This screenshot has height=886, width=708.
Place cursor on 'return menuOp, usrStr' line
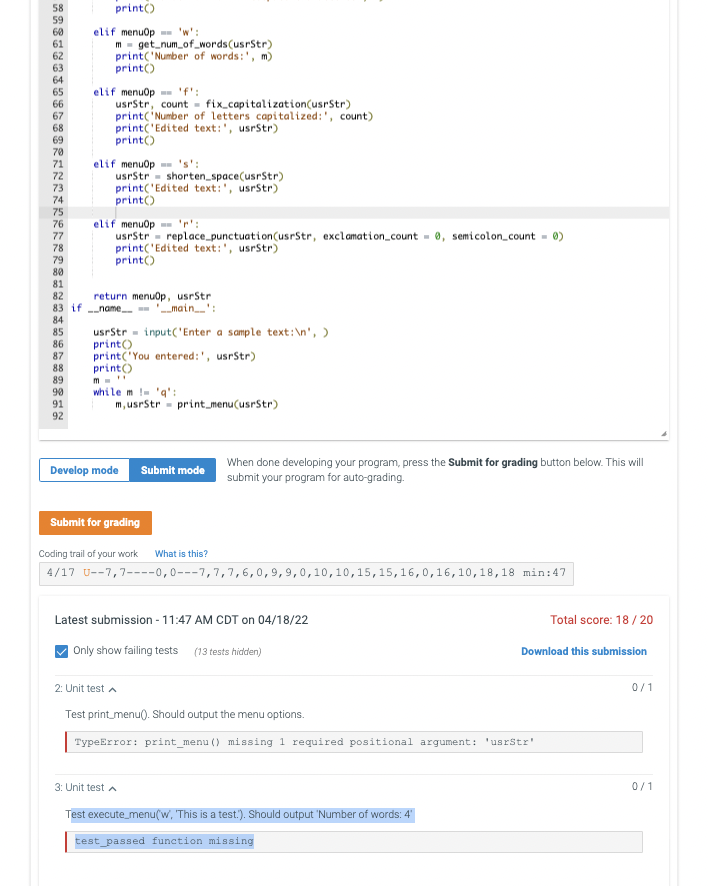(152, 296)
